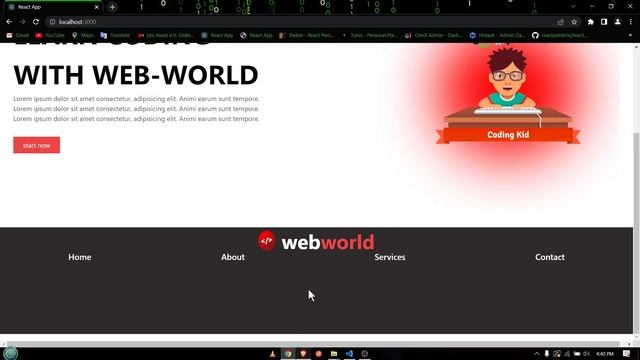Image resolution: width=640 pixels, height=360 pixels.
Task: Open the Maps bookmark
Action: click(x=82, y=36)
